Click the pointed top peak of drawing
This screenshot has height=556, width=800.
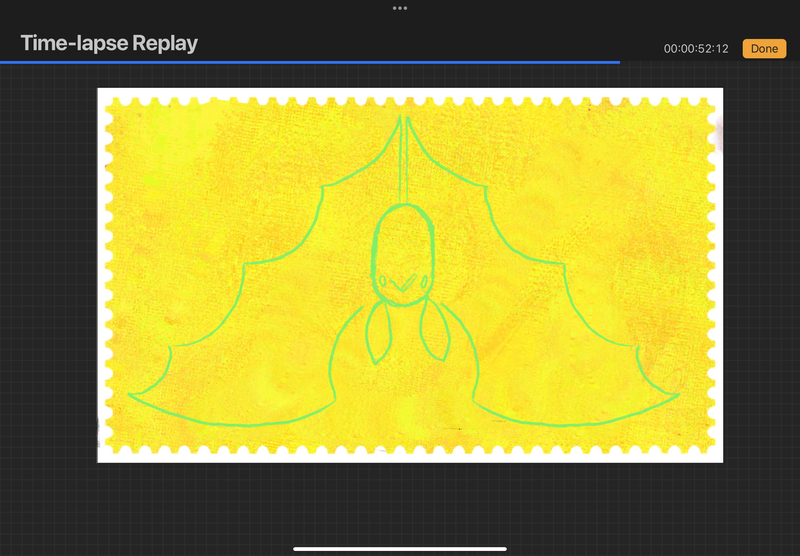pos(402,118)
